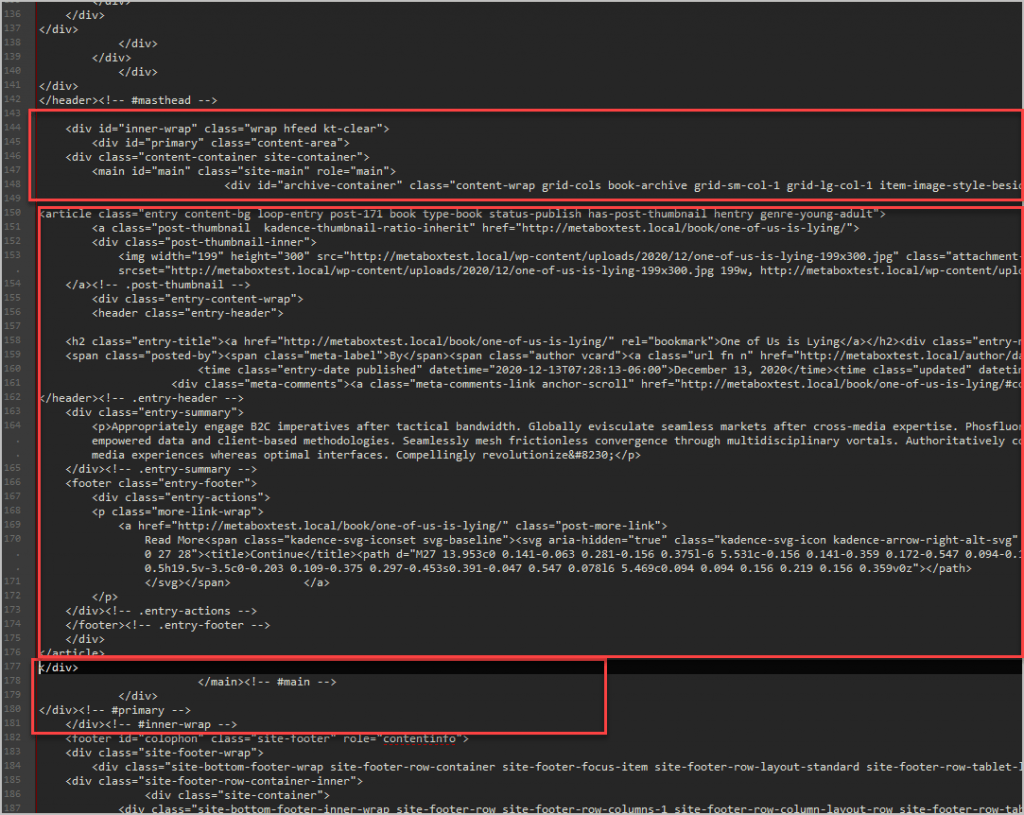Click the 'div id="archive-container"' line
This screenshot has width=1024, height=815.
(624, 185)
